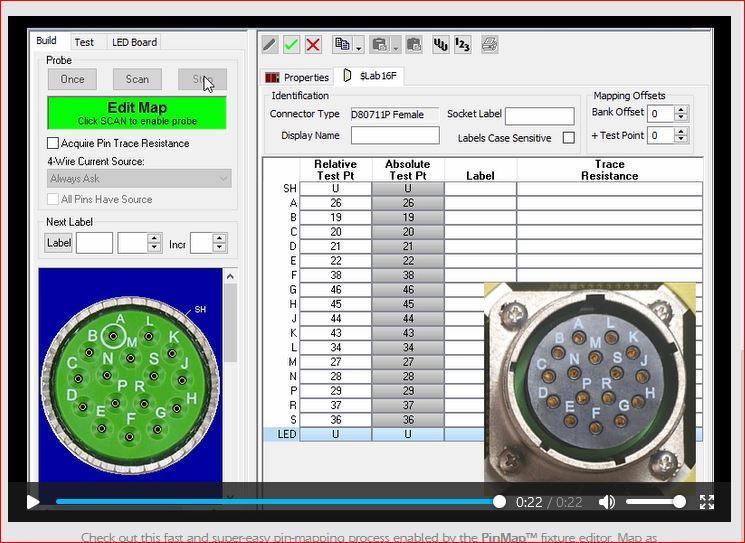Image resolution: width=745 pixels, height=543 pixels.
Task: Switch to the Test tab
Action: (x=84, y=42)
